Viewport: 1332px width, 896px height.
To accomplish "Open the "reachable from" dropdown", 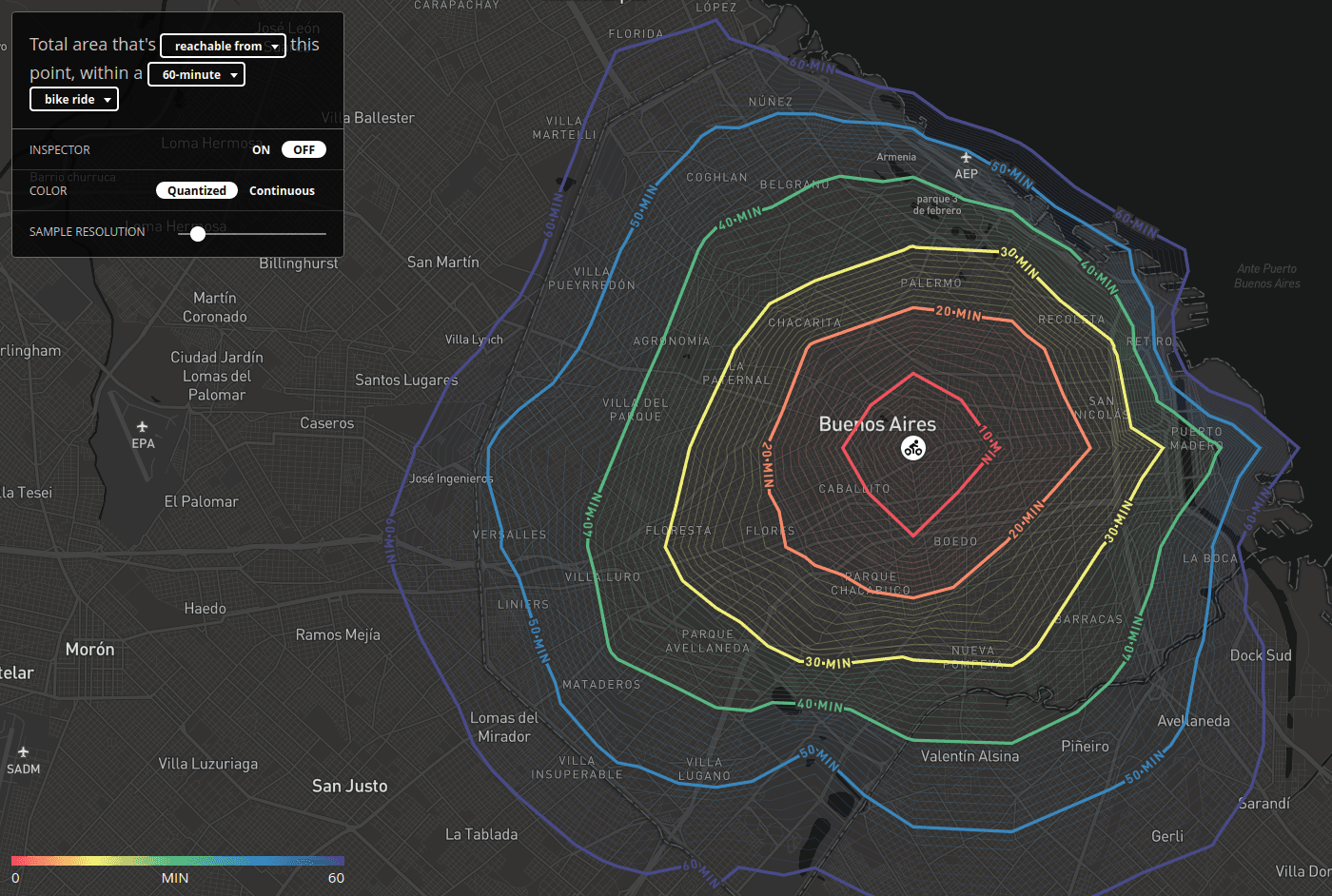I will point(222,45).
